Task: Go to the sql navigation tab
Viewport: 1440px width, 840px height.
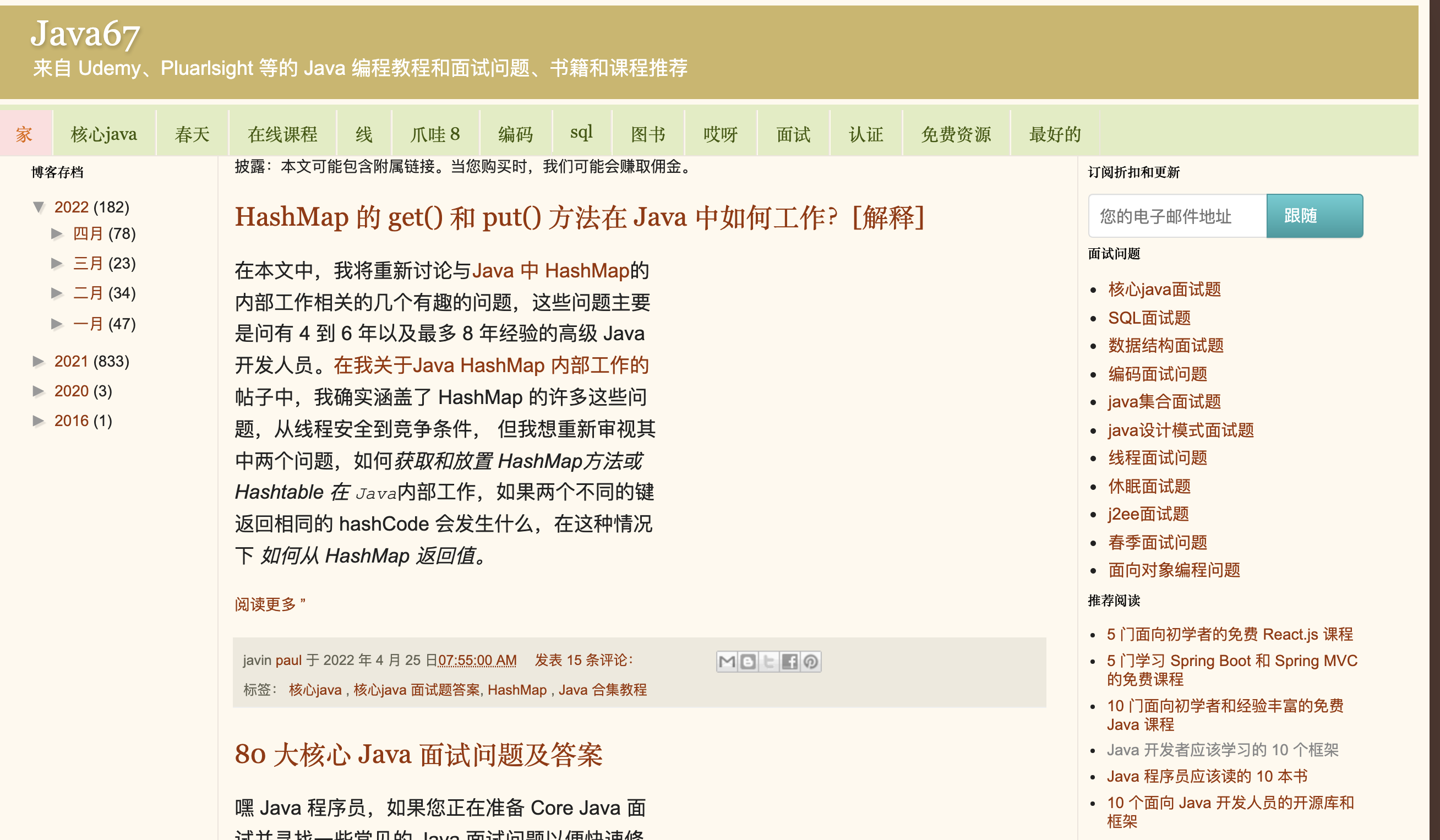Action: (x=581, y=133)
